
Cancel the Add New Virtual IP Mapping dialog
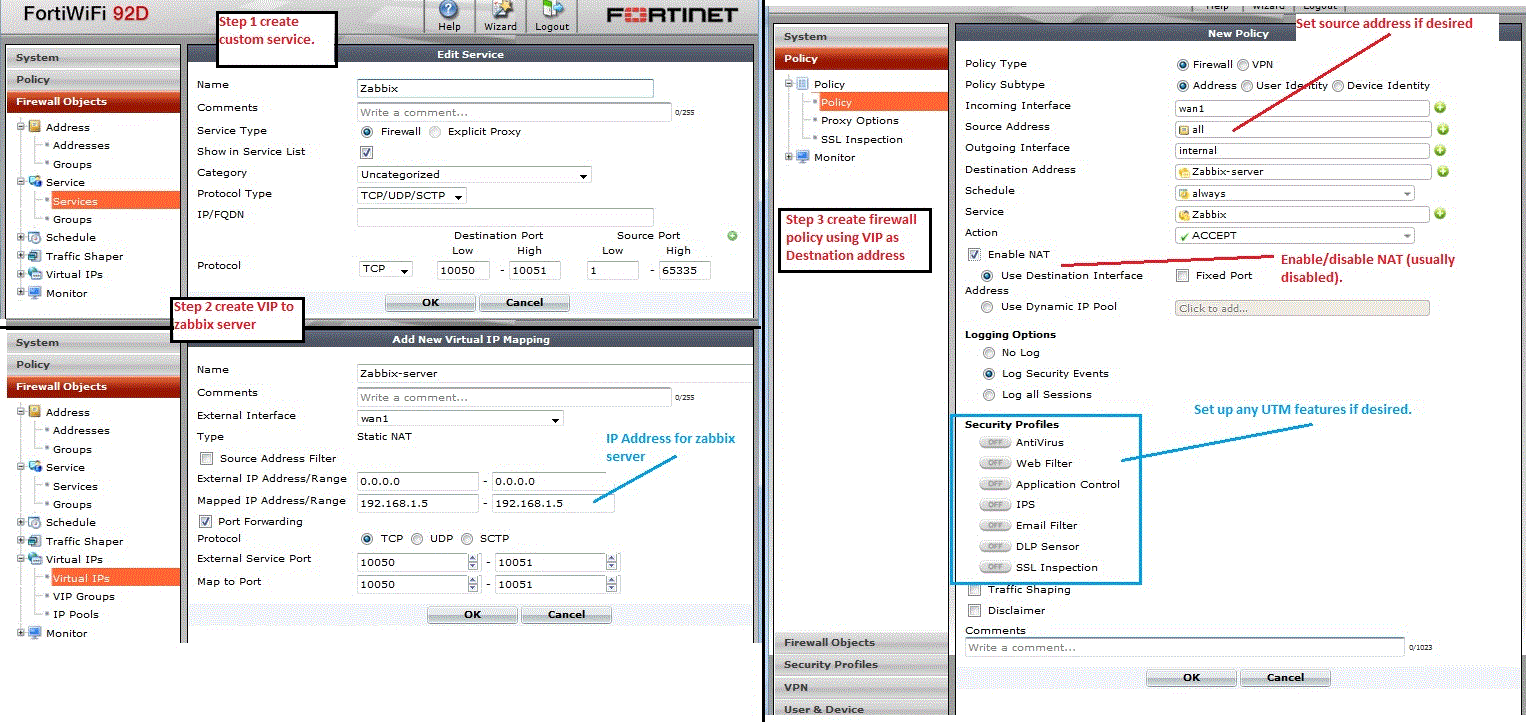click(x=566, y=614)
